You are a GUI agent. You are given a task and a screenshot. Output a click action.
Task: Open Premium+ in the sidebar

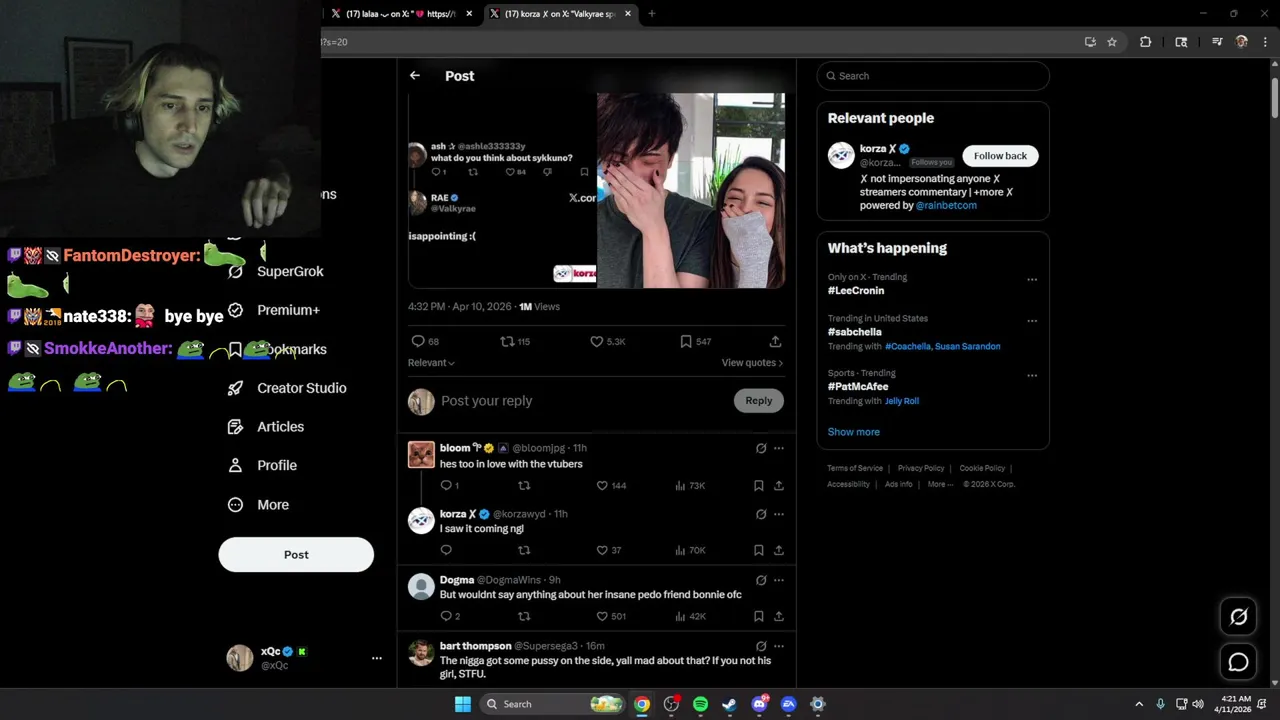coord(274,310)
